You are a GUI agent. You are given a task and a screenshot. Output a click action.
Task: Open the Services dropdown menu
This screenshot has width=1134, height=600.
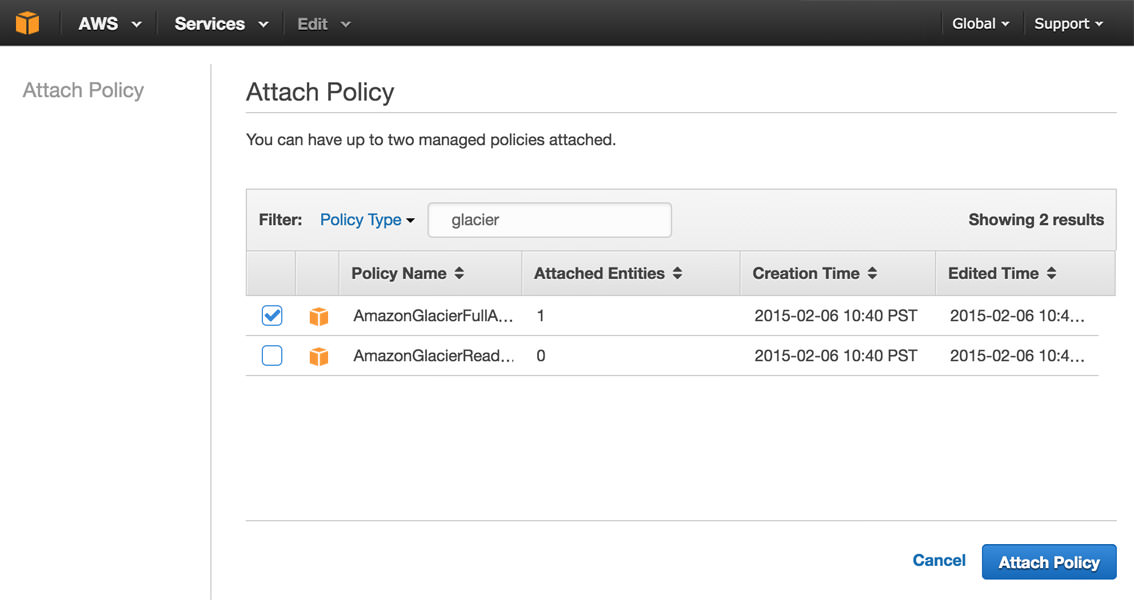[x=221, y=23]
